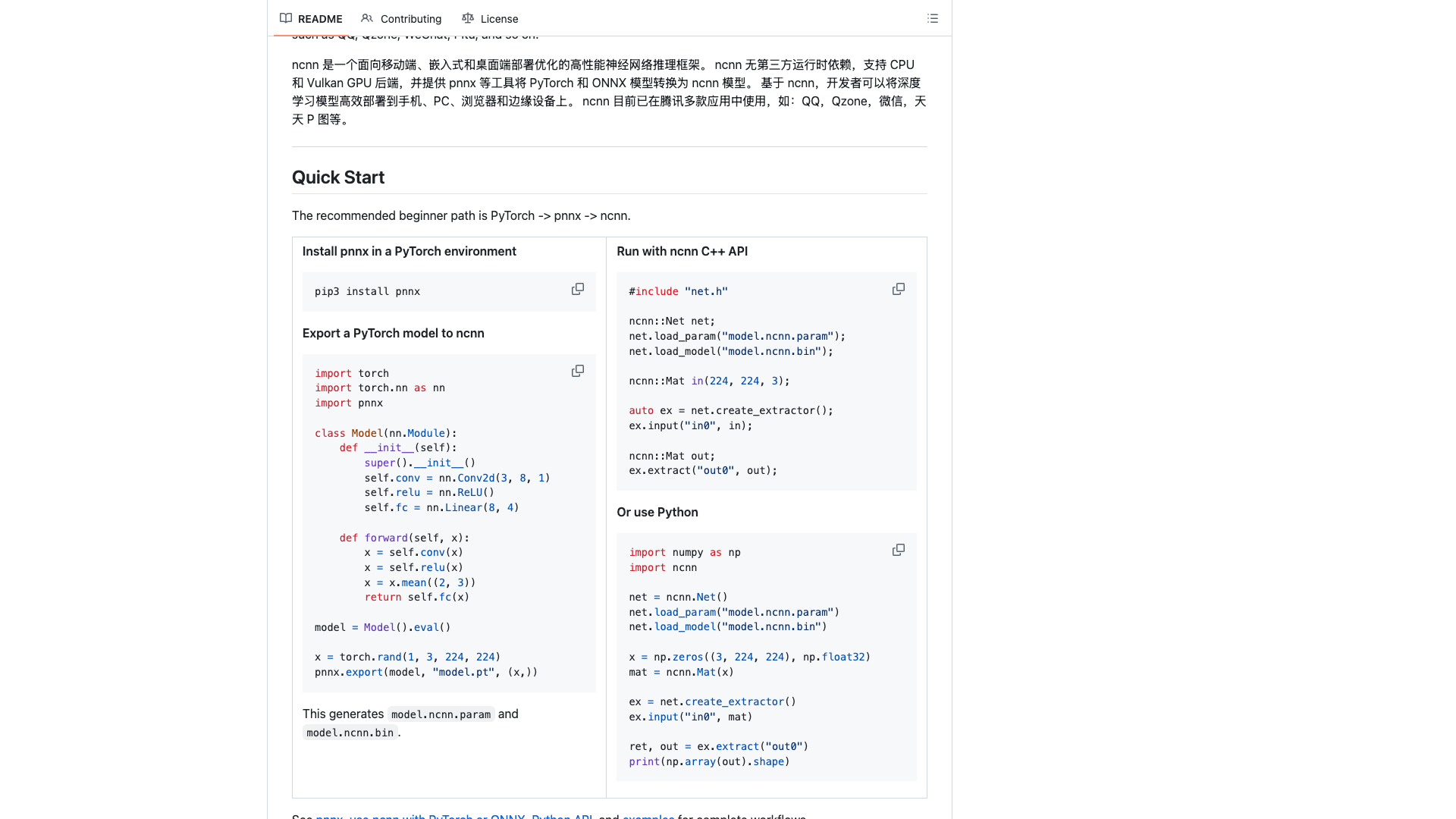The height and width of the screenshot is (819, 1456).
Task: Click the 'return self.fc(x)' code line
Action: (x=416, y=597)
